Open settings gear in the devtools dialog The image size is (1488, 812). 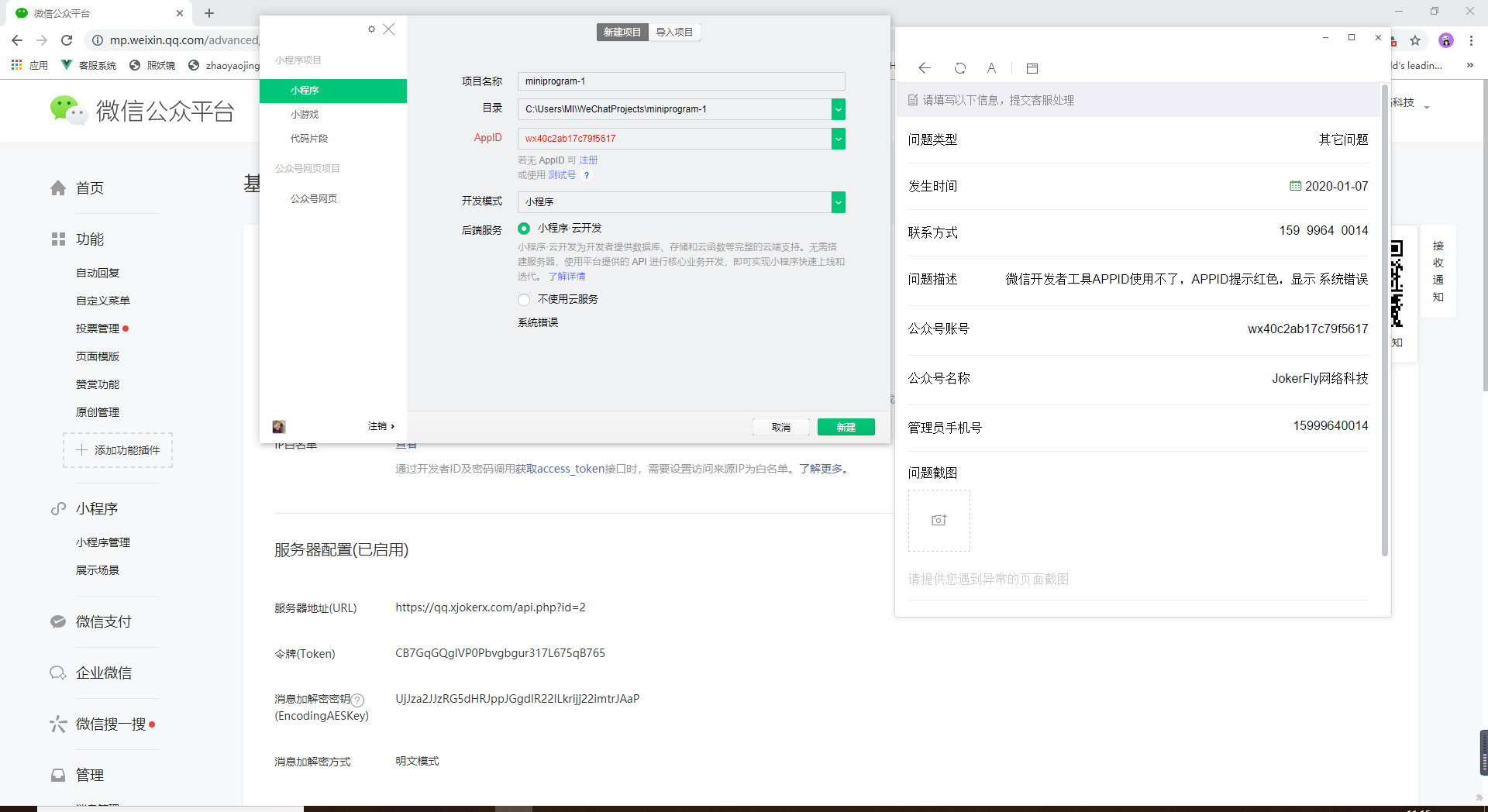(x=371, y=29)
